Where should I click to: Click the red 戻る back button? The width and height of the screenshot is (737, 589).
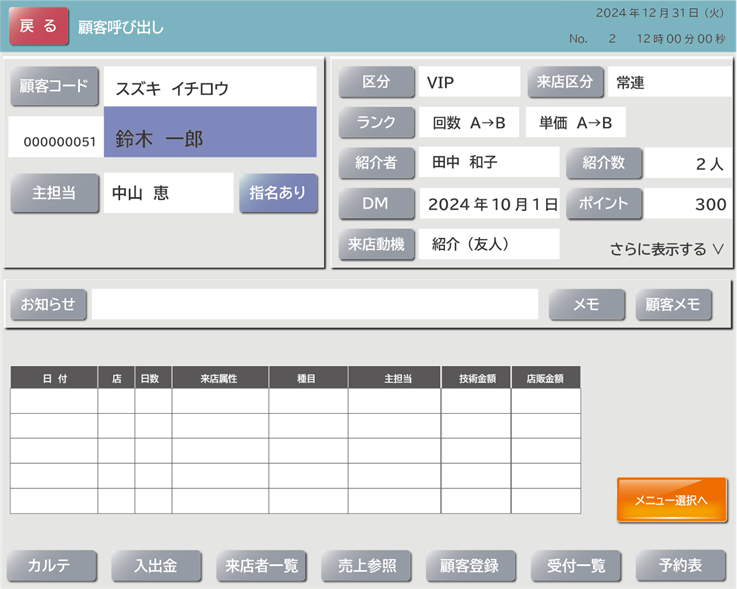point(39,26)
